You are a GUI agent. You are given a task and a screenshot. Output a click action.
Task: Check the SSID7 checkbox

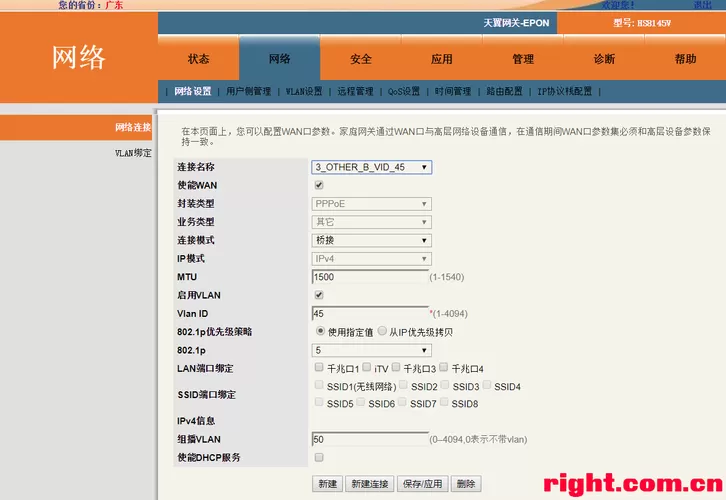[x=402, y=402]
